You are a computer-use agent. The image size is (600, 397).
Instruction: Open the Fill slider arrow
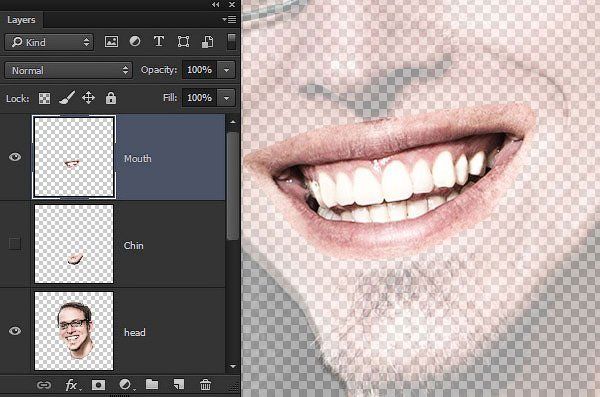pyautogui.click(x=227, y=98)
